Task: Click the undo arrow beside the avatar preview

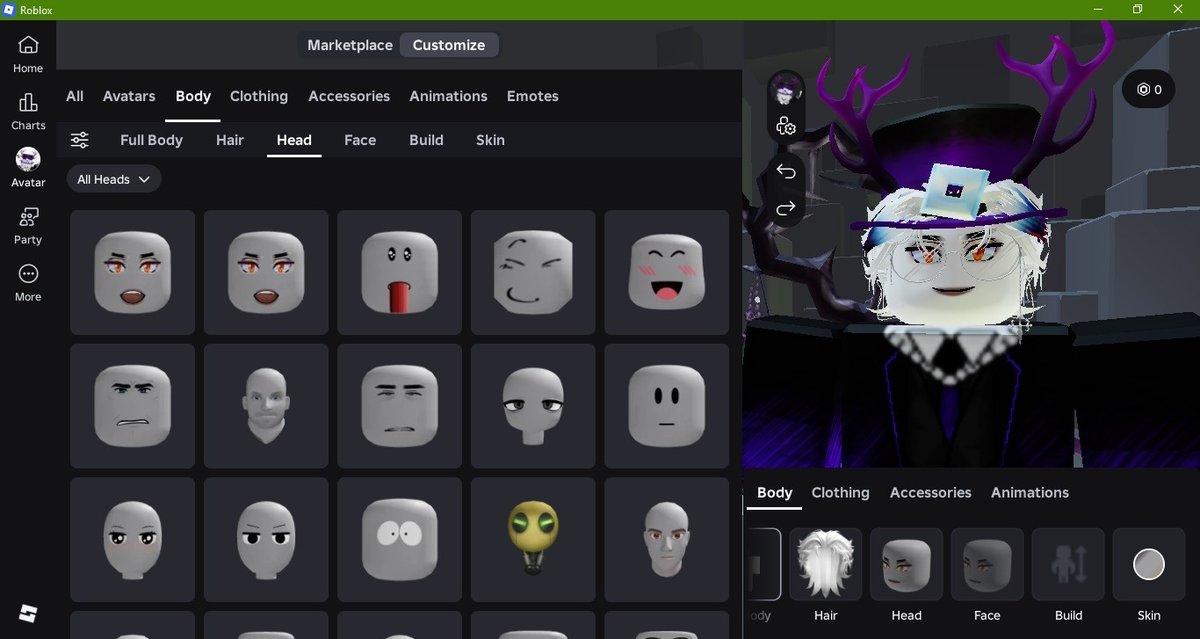Action: [x=786, y=172]
